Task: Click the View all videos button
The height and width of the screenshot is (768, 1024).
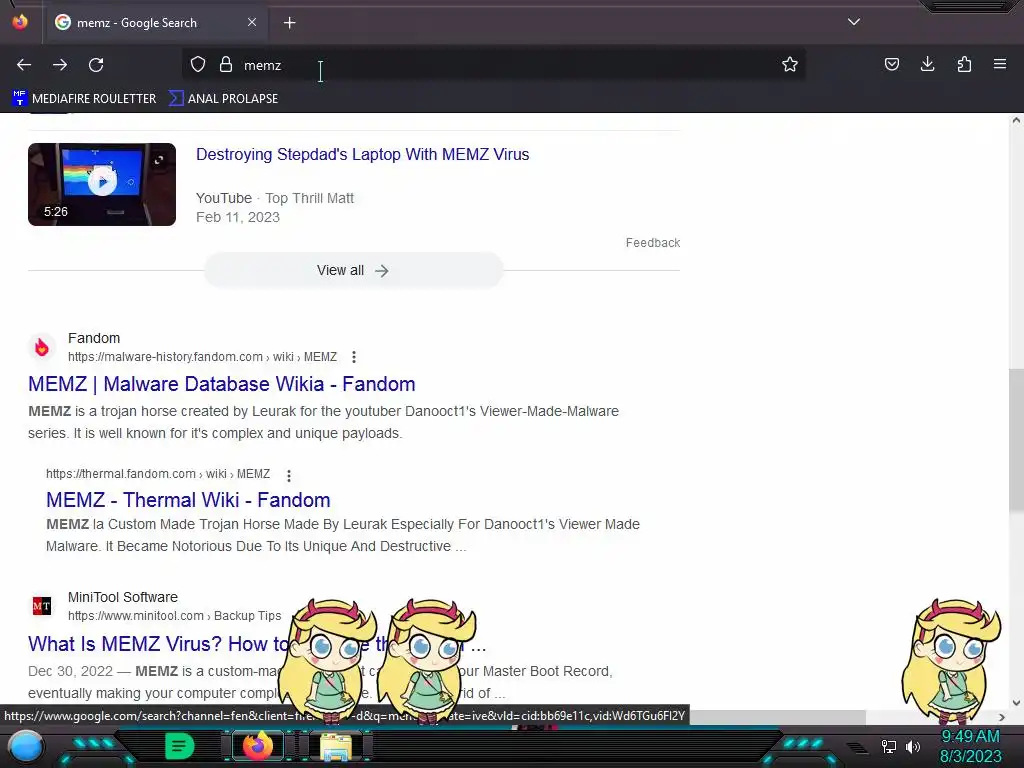Action: pos(353,270)
